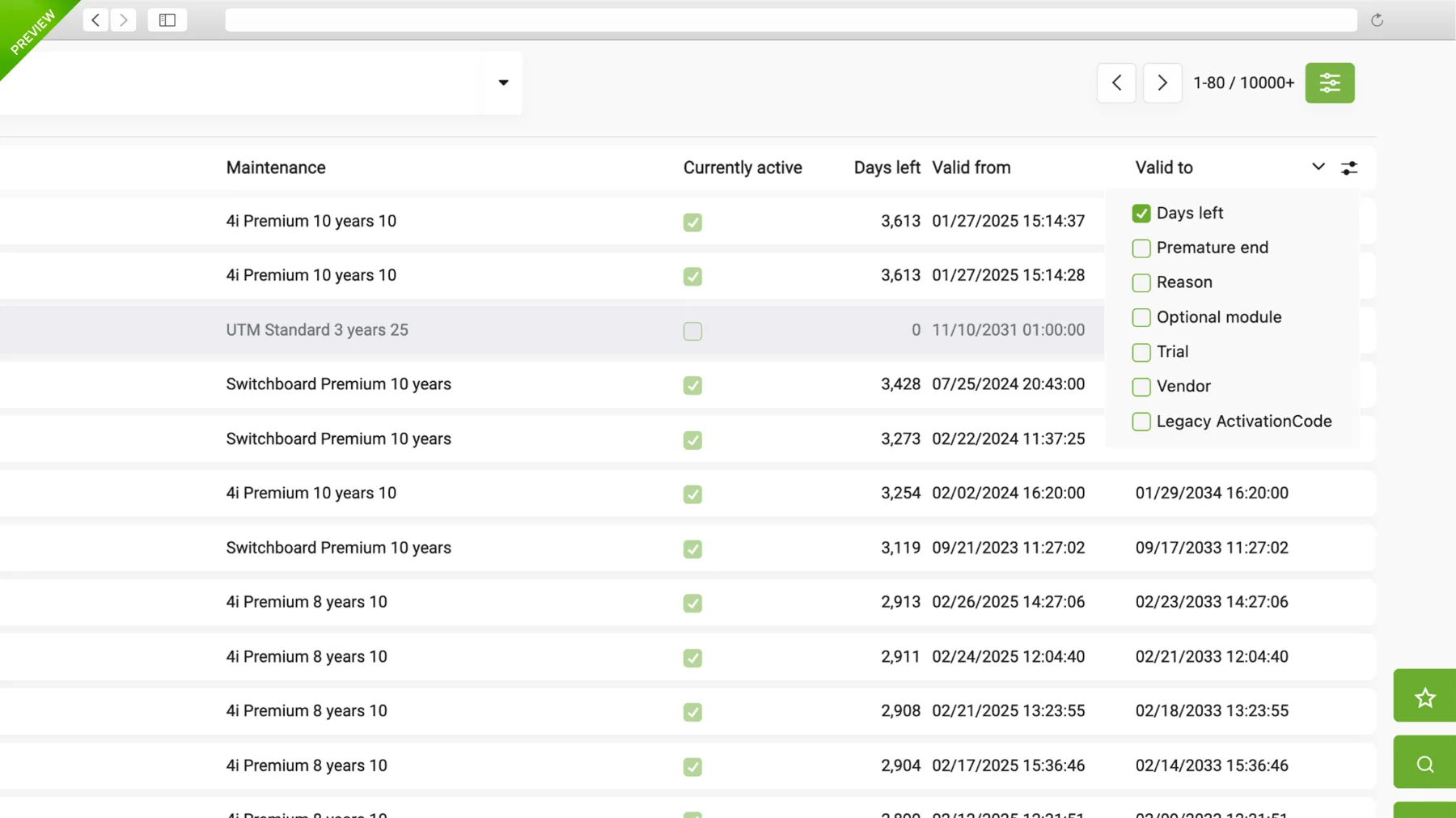Select the UTM Standard 3 years 25 row
Screen dimensions: 1456x818
click(x=552, y=330)
